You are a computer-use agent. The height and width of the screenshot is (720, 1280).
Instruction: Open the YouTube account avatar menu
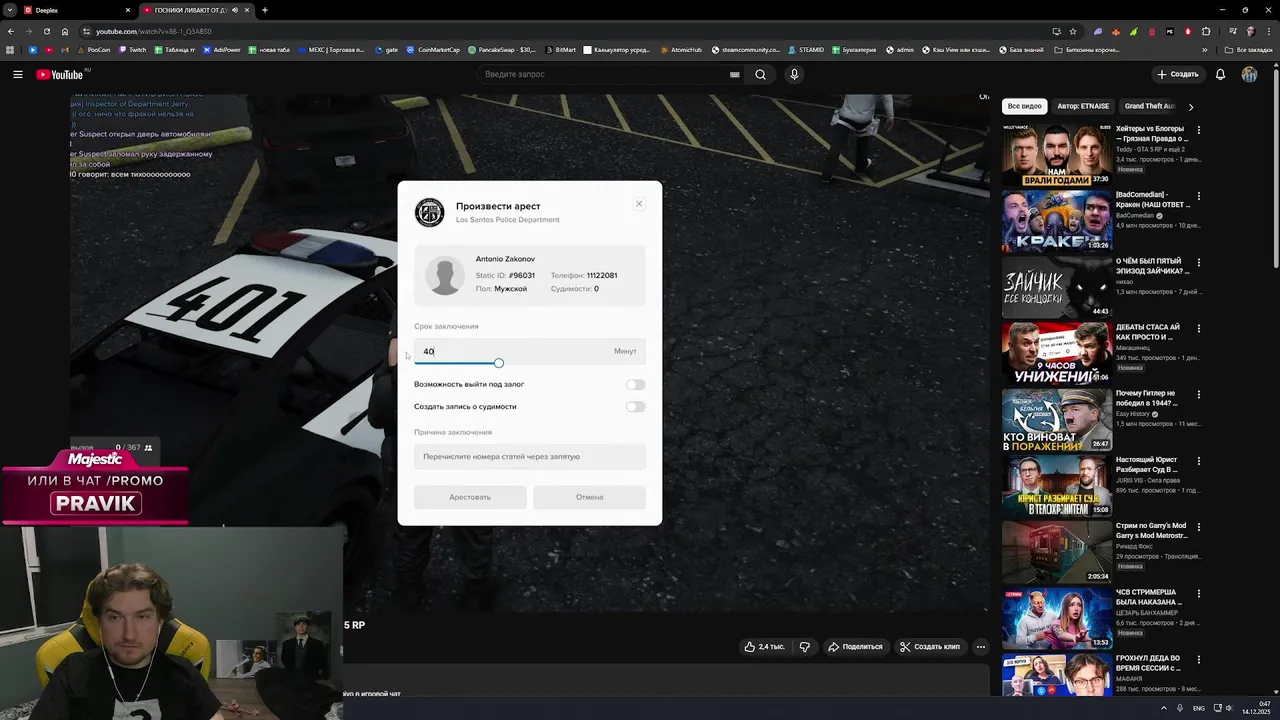(x=1249, y=74)
